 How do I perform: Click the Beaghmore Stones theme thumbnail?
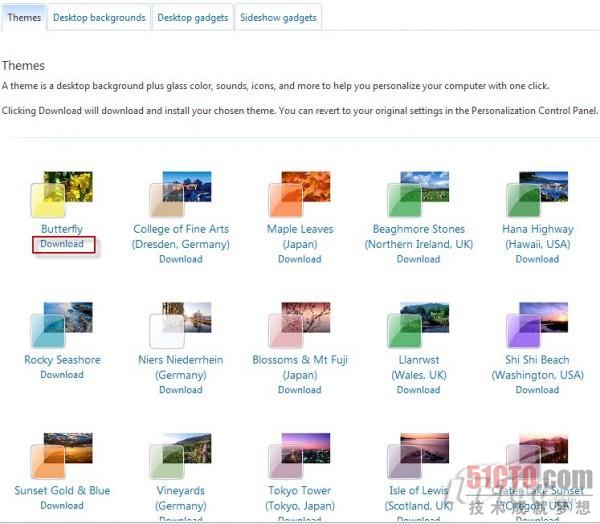418,194
